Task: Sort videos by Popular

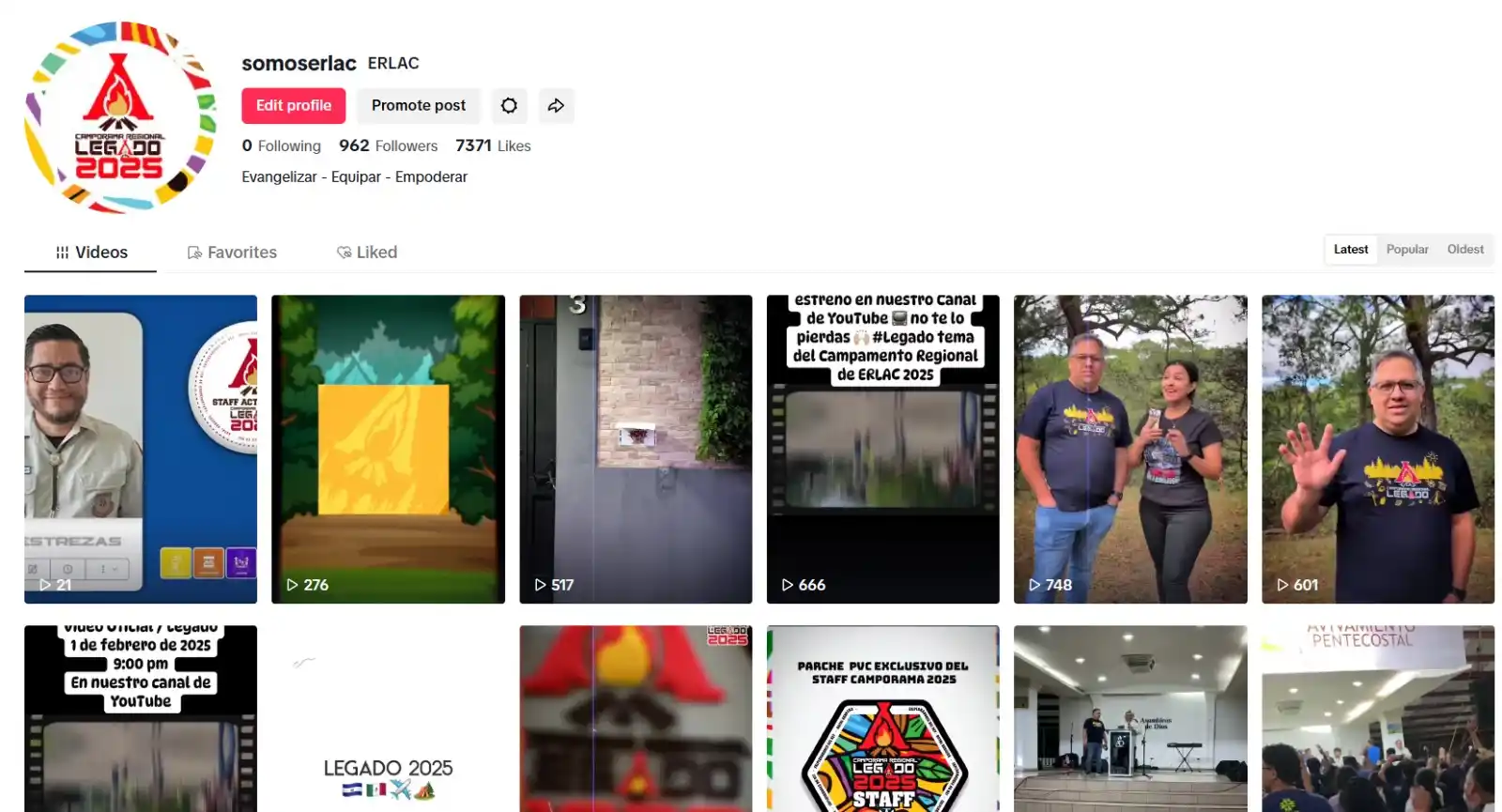Action: tap(1407, 250)
